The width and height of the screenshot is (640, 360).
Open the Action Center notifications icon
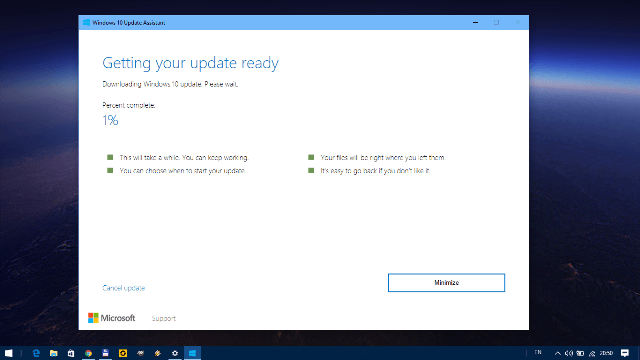click(x=624, y=353)
